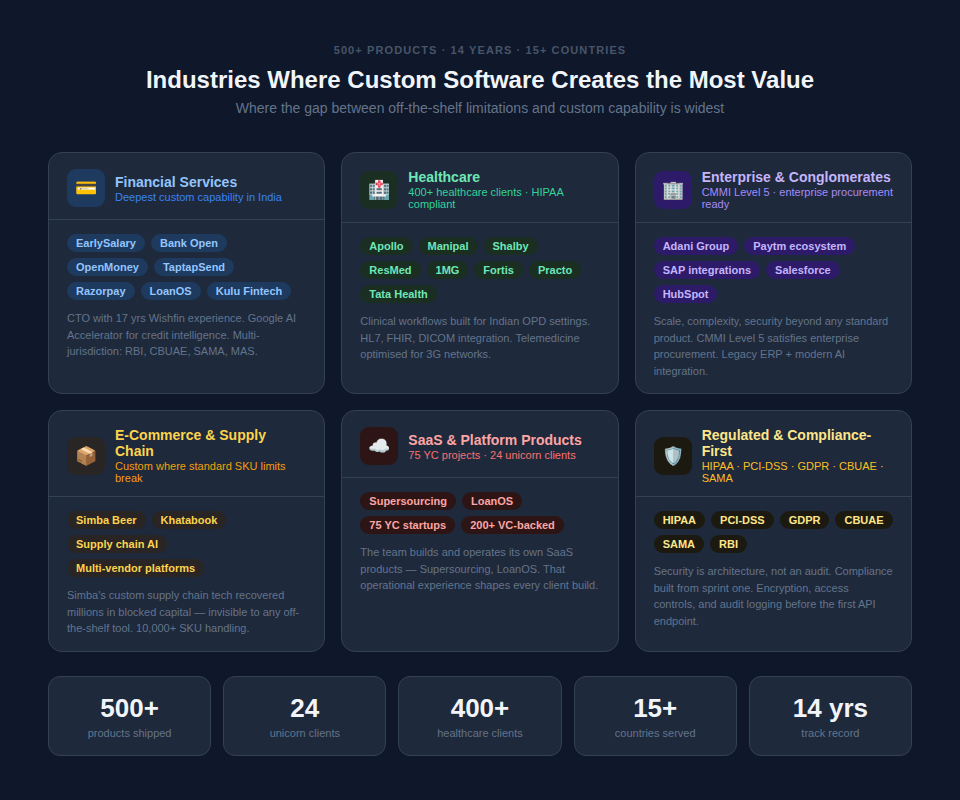Viewport: 960px width, 800px height.
Task: Open the Razorpay tag in Financial Services
Action: [x=100, y=291]
